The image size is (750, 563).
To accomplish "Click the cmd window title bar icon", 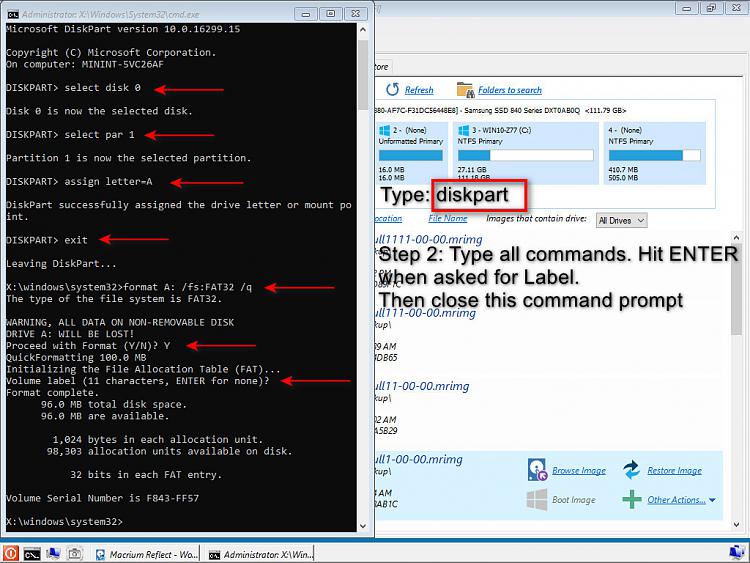I will (x=13, y=14).
